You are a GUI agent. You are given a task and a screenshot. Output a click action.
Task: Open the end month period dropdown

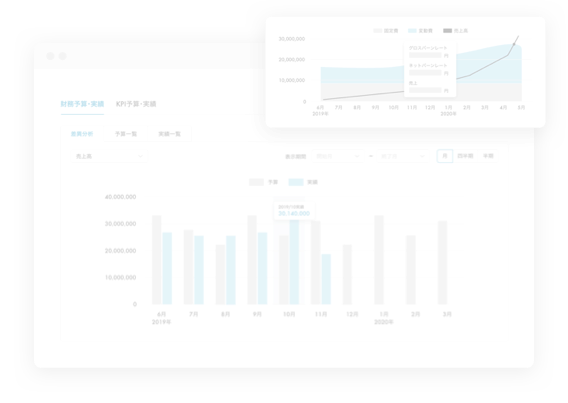click(x=402, y=156)
